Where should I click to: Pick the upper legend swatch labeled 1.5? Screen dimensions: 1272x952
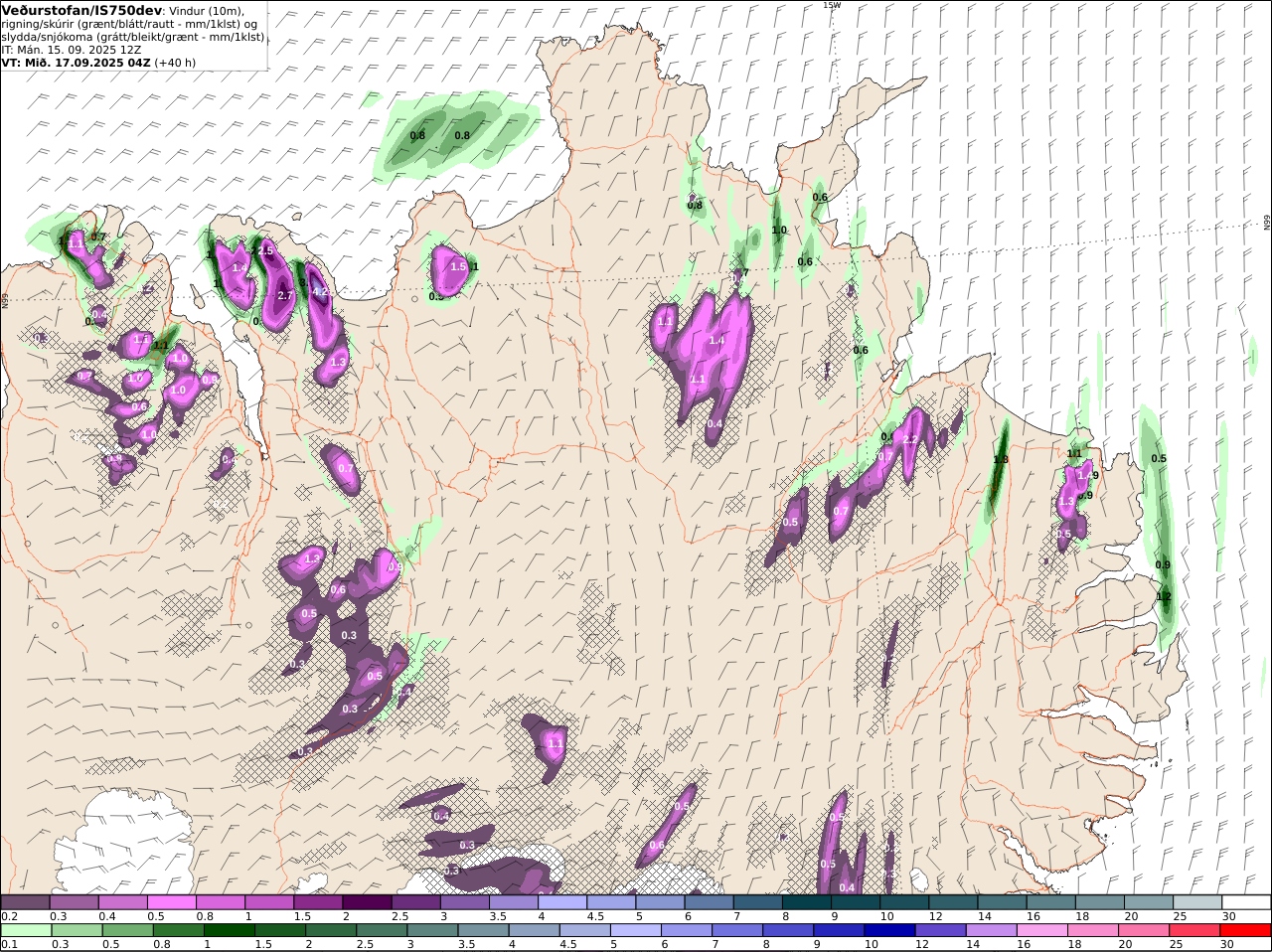click(x=318, y=901)
